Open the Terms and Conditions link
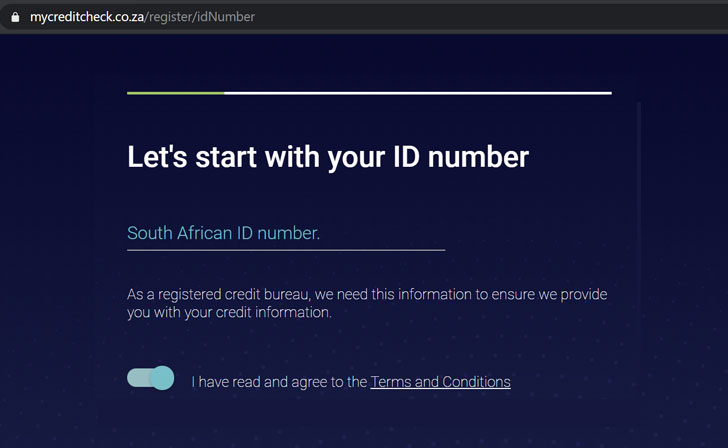 (440, 382)
